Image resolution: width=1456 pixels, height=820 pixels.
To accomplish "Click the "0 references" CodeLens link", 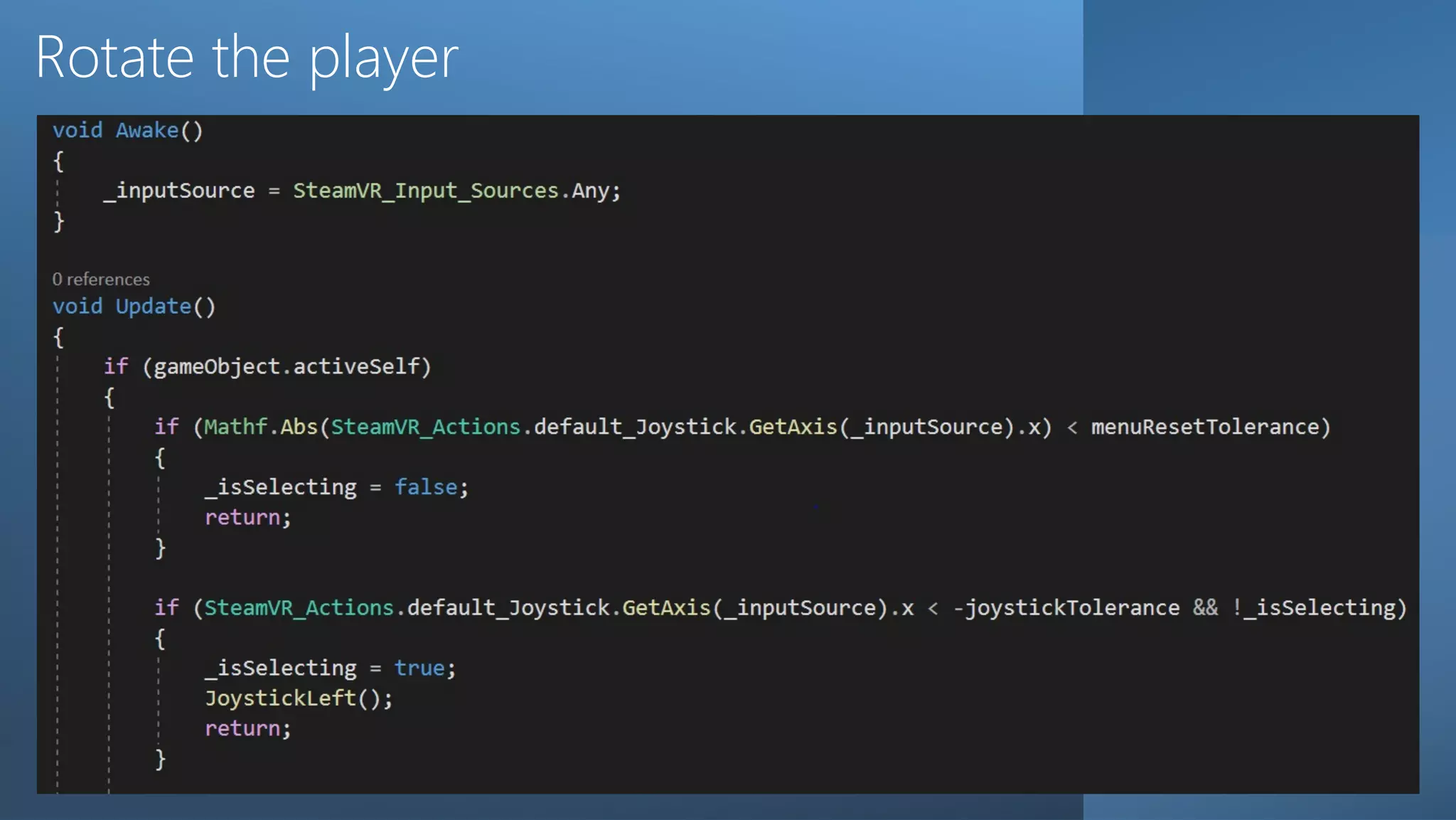I will tap(101, 279).
